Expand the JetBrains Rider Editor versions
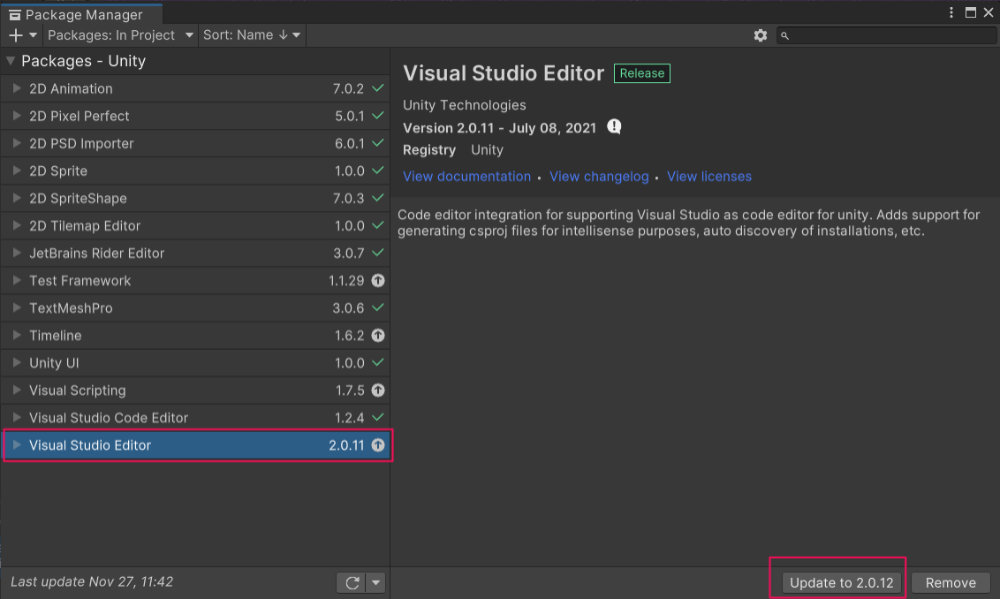 (17, 253)
